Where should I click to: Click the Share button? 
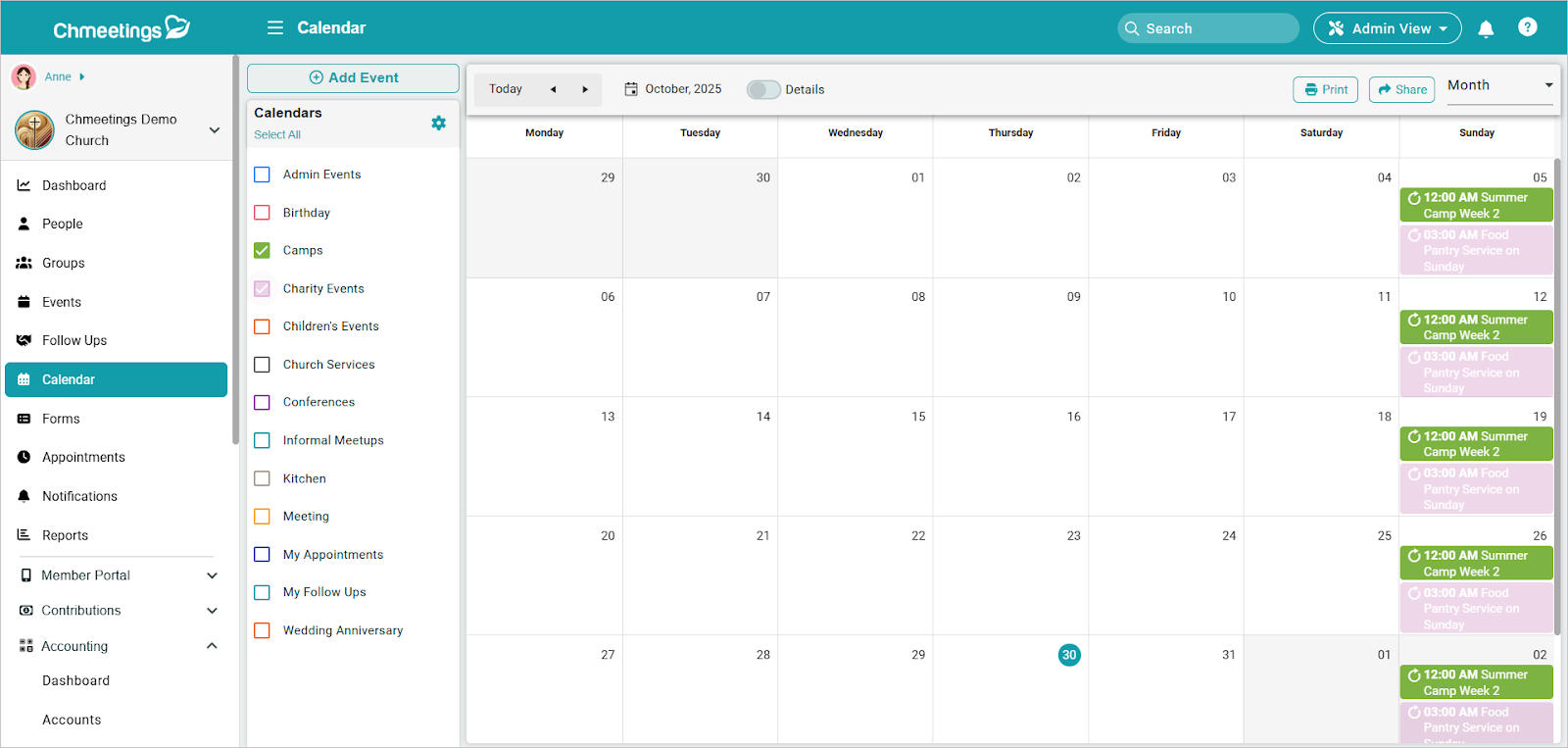tap(1401, 89)
